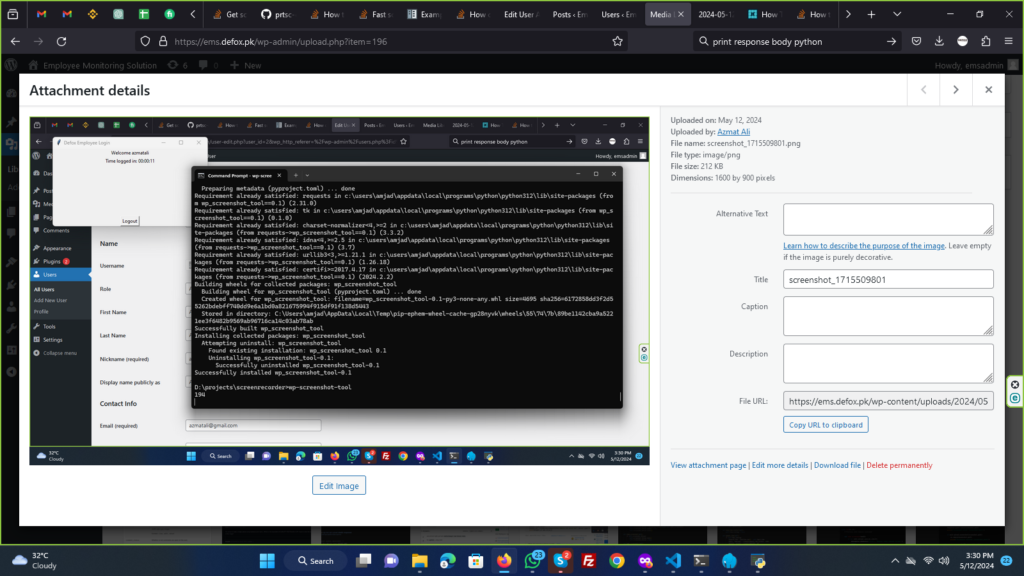Switch to the 'Users' browser tab

(x=619, y=15)
